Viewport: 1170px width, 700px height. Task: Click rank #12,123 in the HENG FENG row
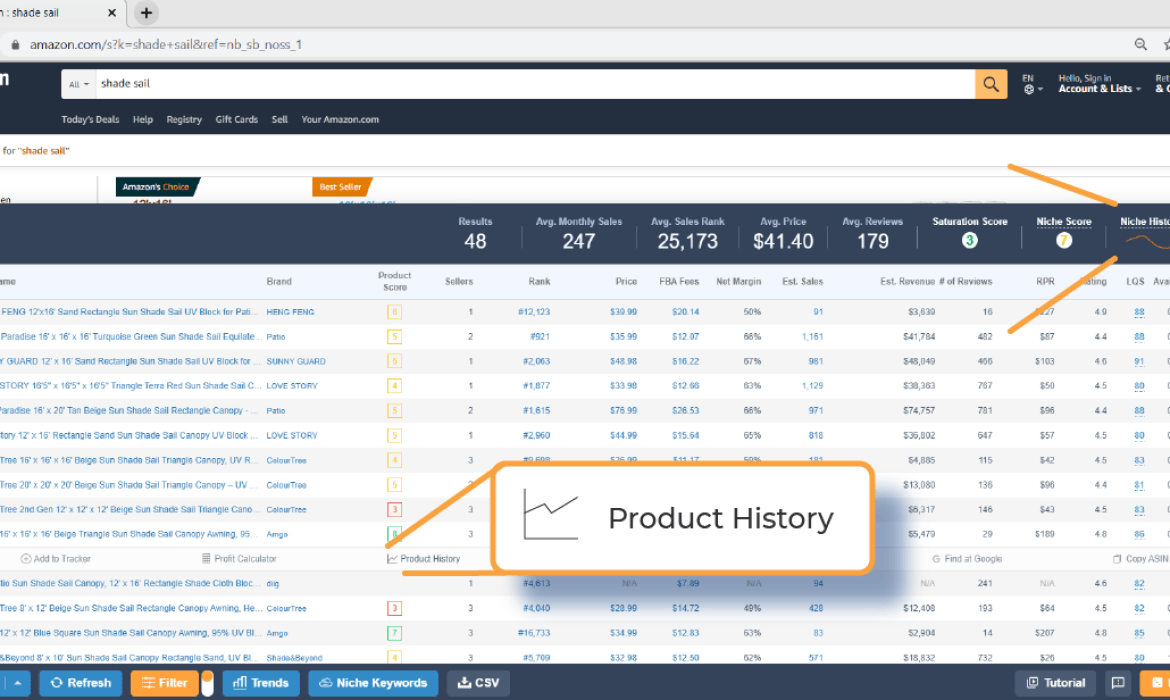tap(534, 312)
